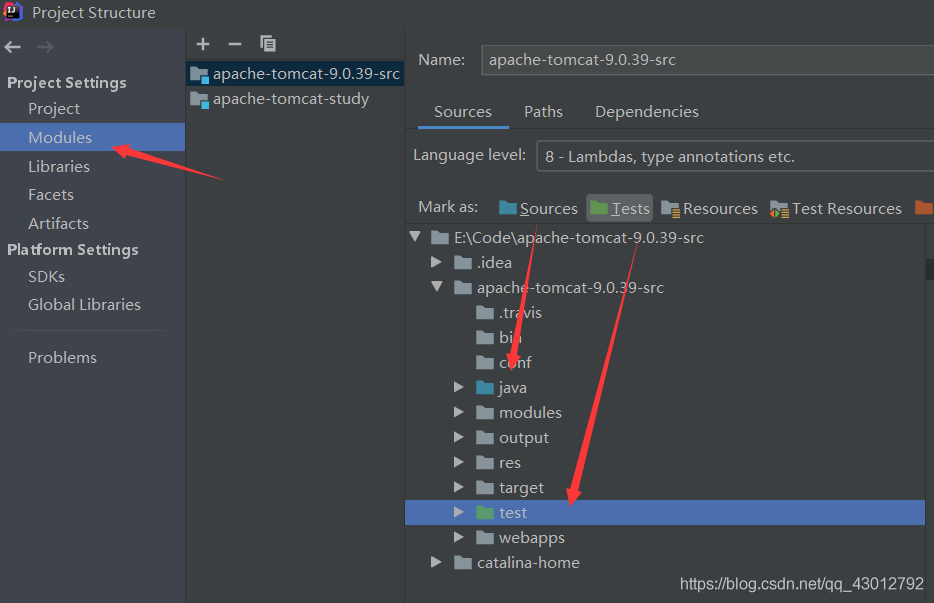Click the target folder icon
Screen dimensions: 934x603
click(485, 487)
